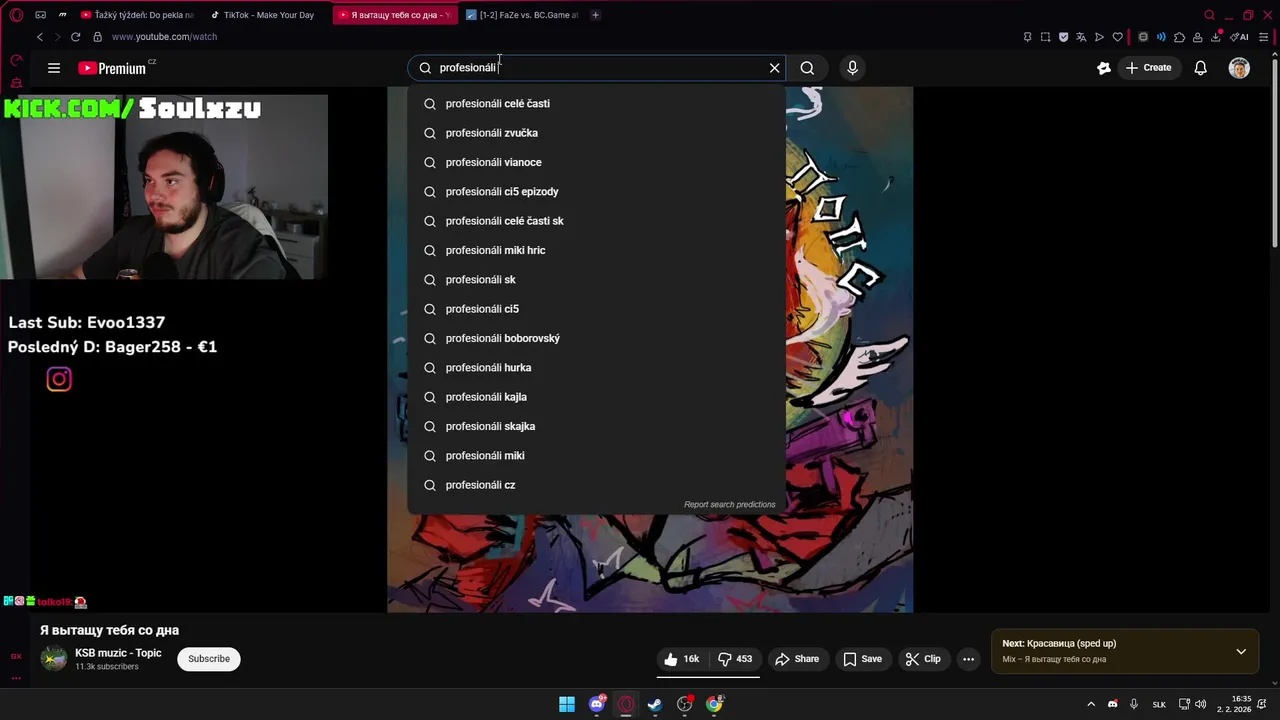This screenshot has height=720, width=1280.
Task: Go back in browser history
Action: coord(40,37)
